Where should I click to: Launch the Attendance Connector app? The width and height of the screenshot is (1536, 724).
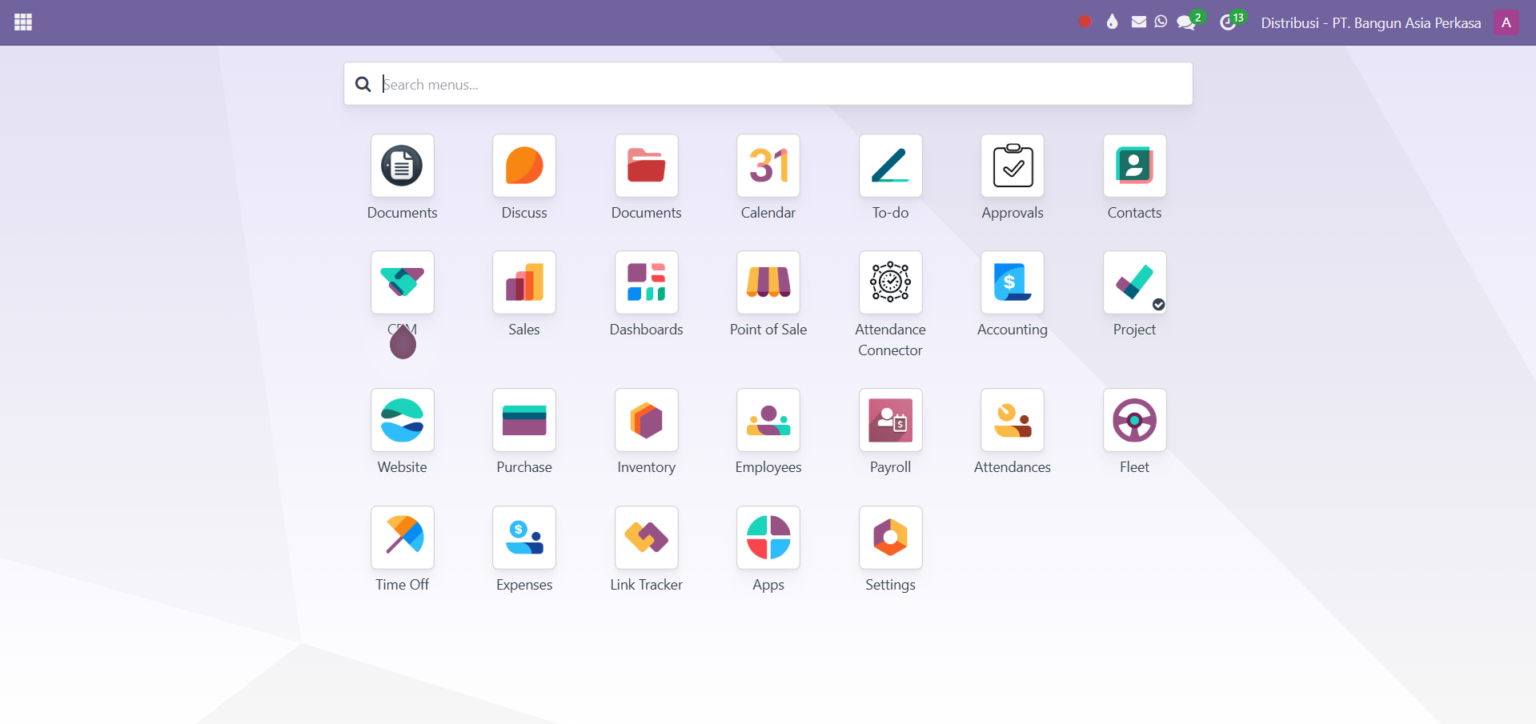tap(890, 283)
